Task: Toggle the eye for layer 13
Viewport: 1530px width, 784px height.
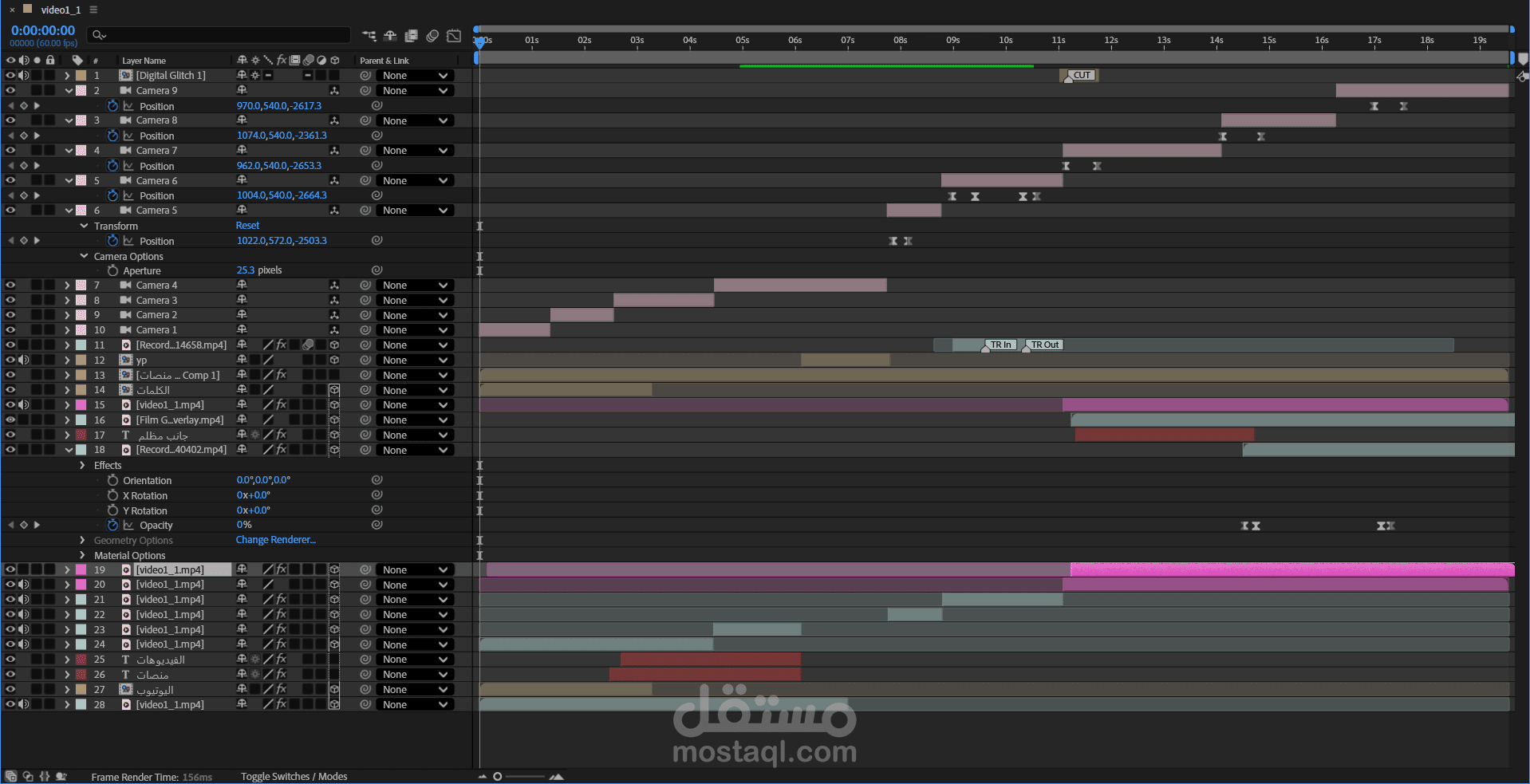Action: [x=10, y=376]
